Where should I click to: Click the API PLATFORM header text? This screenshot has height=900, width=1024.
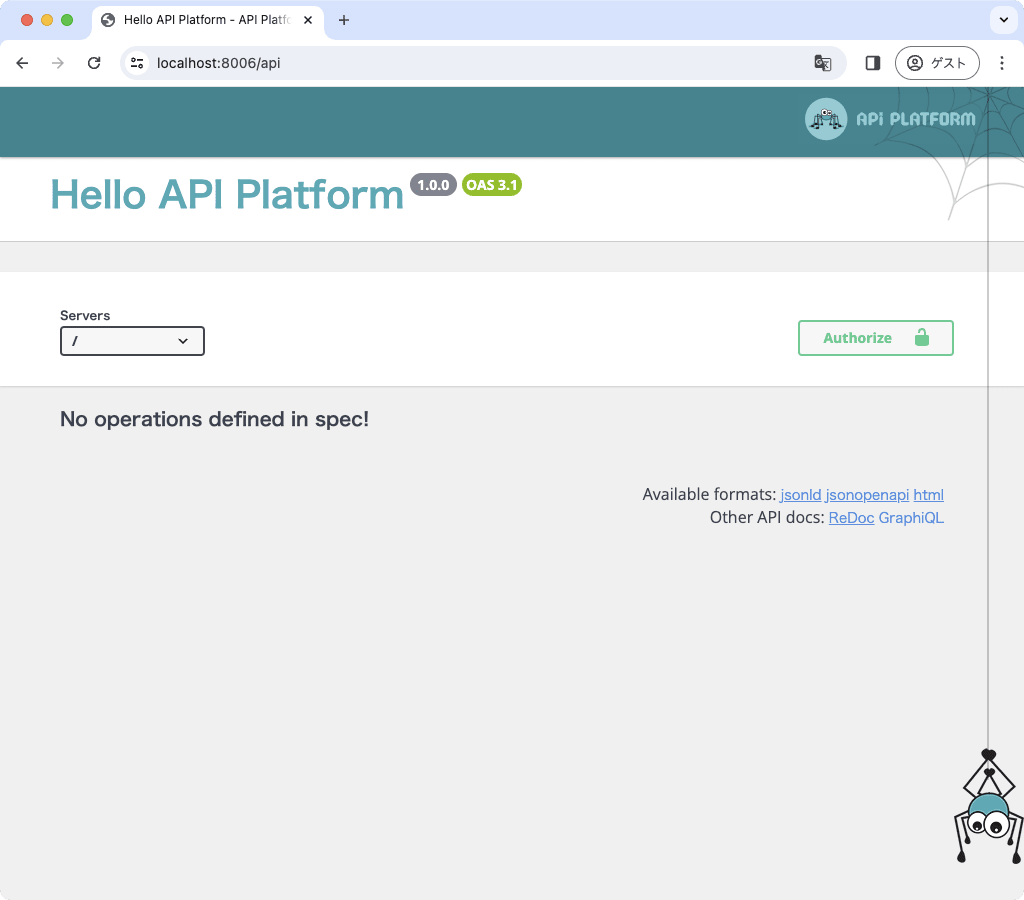916,119
